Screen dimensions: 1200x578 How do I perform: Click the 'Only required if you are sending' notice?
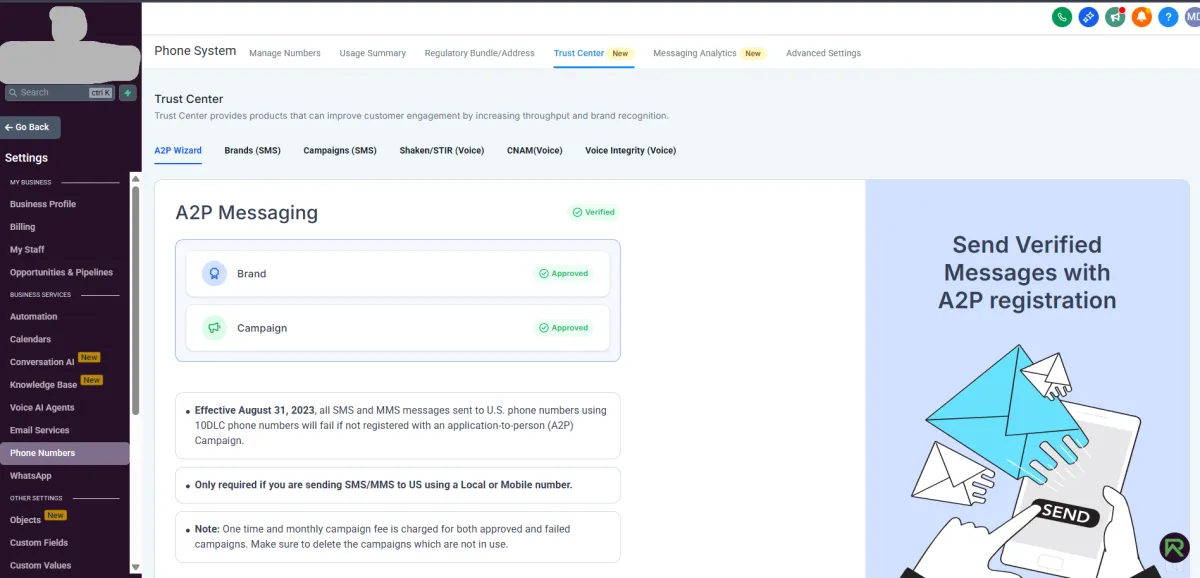(x=397, y=485)
